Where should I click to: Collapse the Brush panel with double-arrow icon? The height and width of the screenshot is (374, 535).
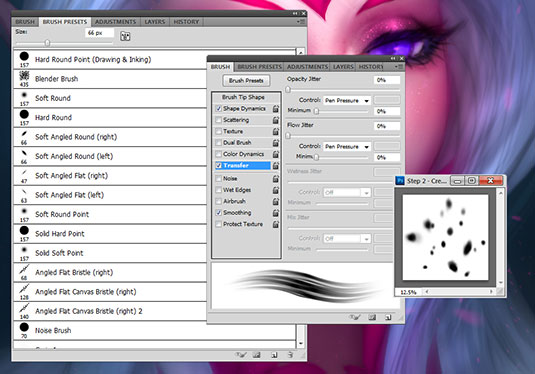[x=393, y=58]
